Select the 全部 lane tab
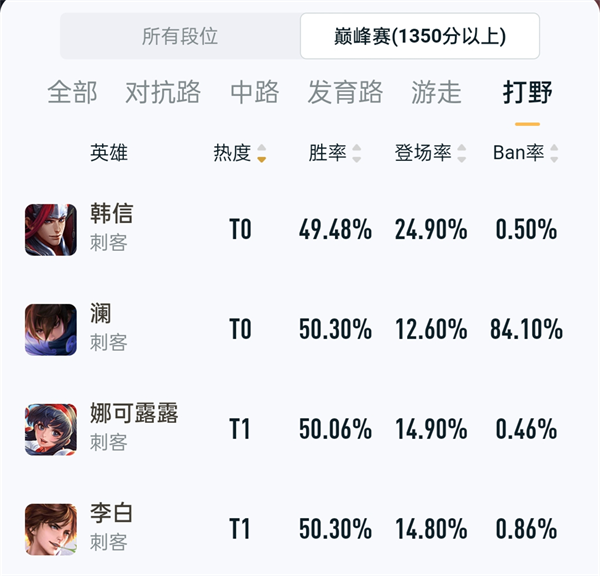The height and width of the screenshot is (576, 600). 72,92
